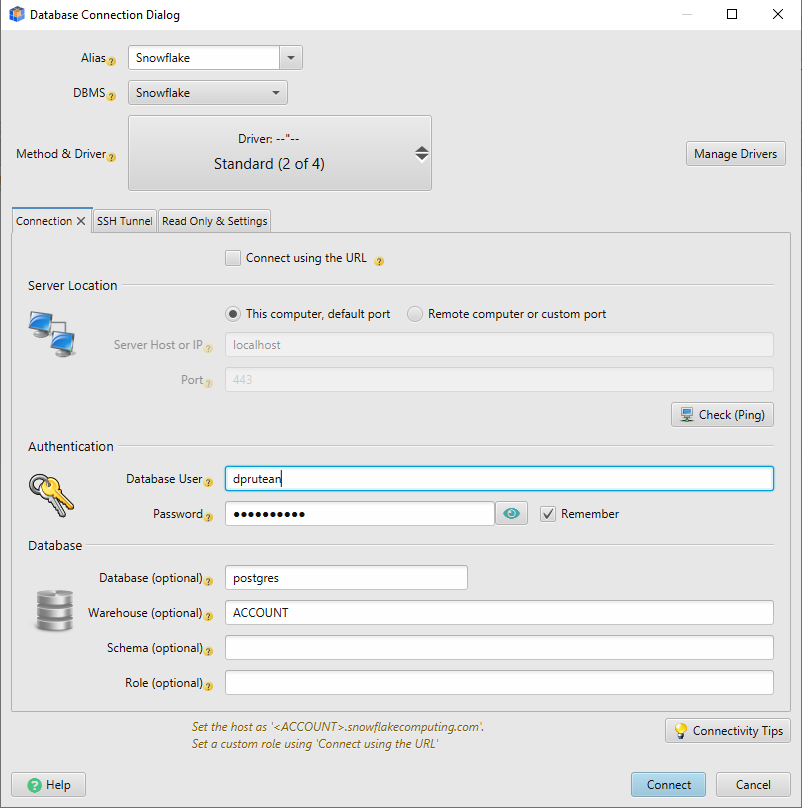Select Remote computer or custom port option

(415, 314)
